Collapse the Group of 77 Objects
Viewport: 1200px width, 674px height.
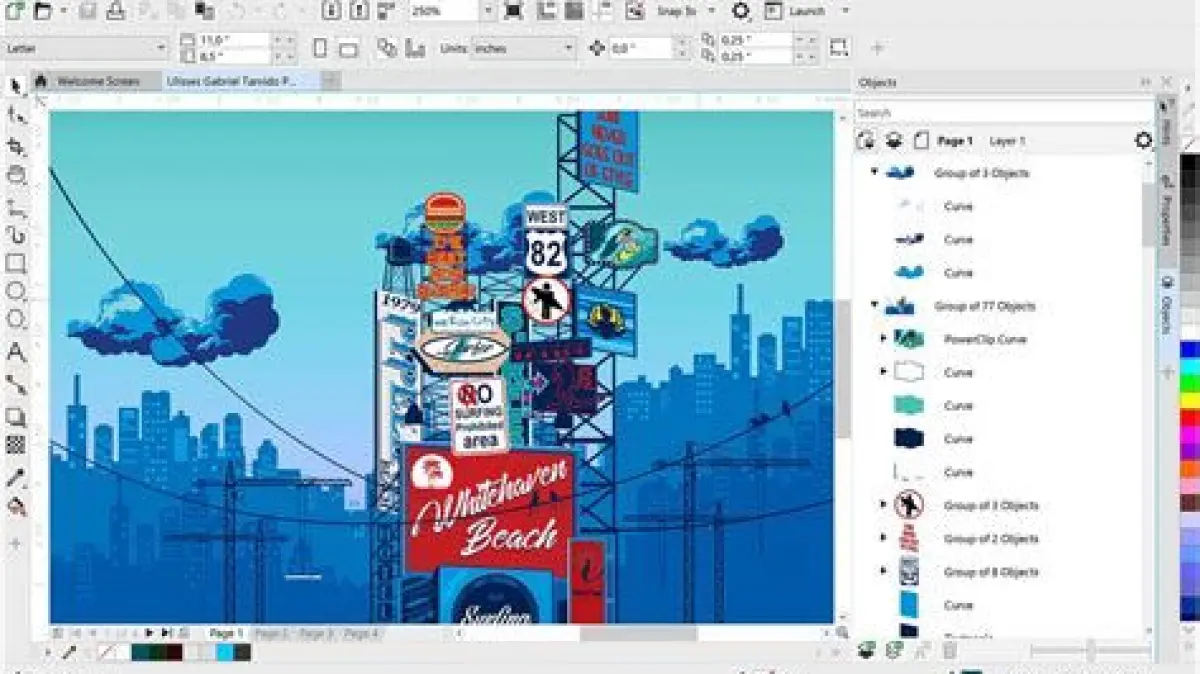(x=874, y=306)
